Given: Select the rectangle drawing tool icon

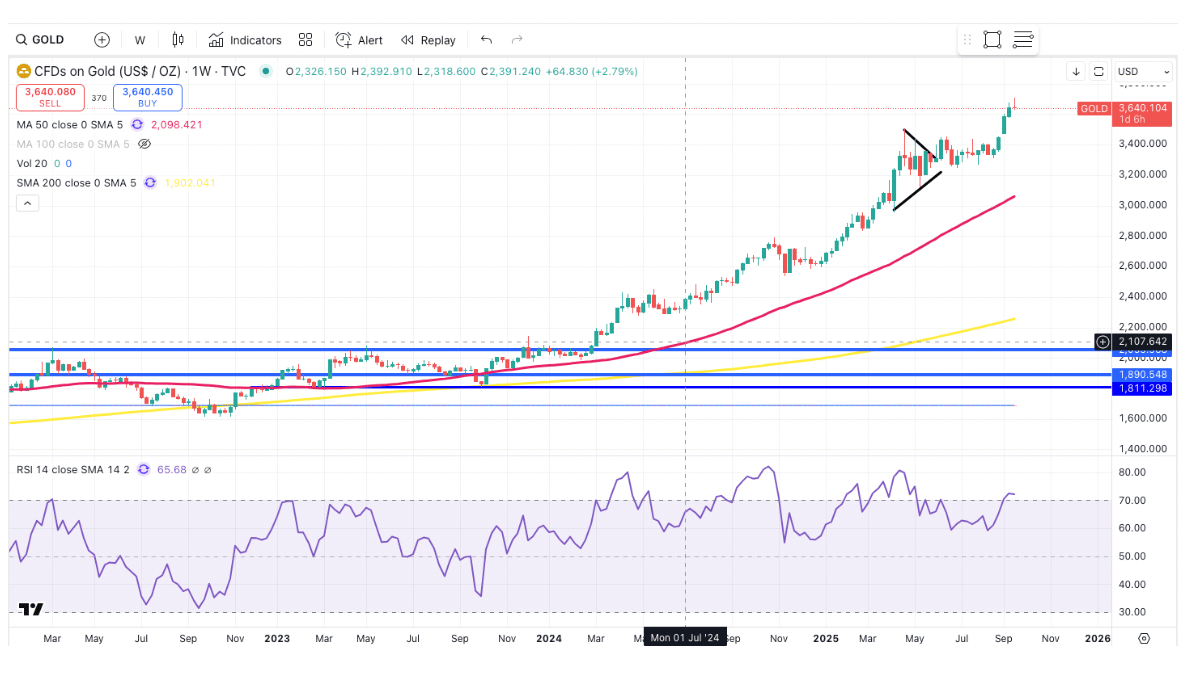Looking at the screenshot, I should click(x=992, y=40).
